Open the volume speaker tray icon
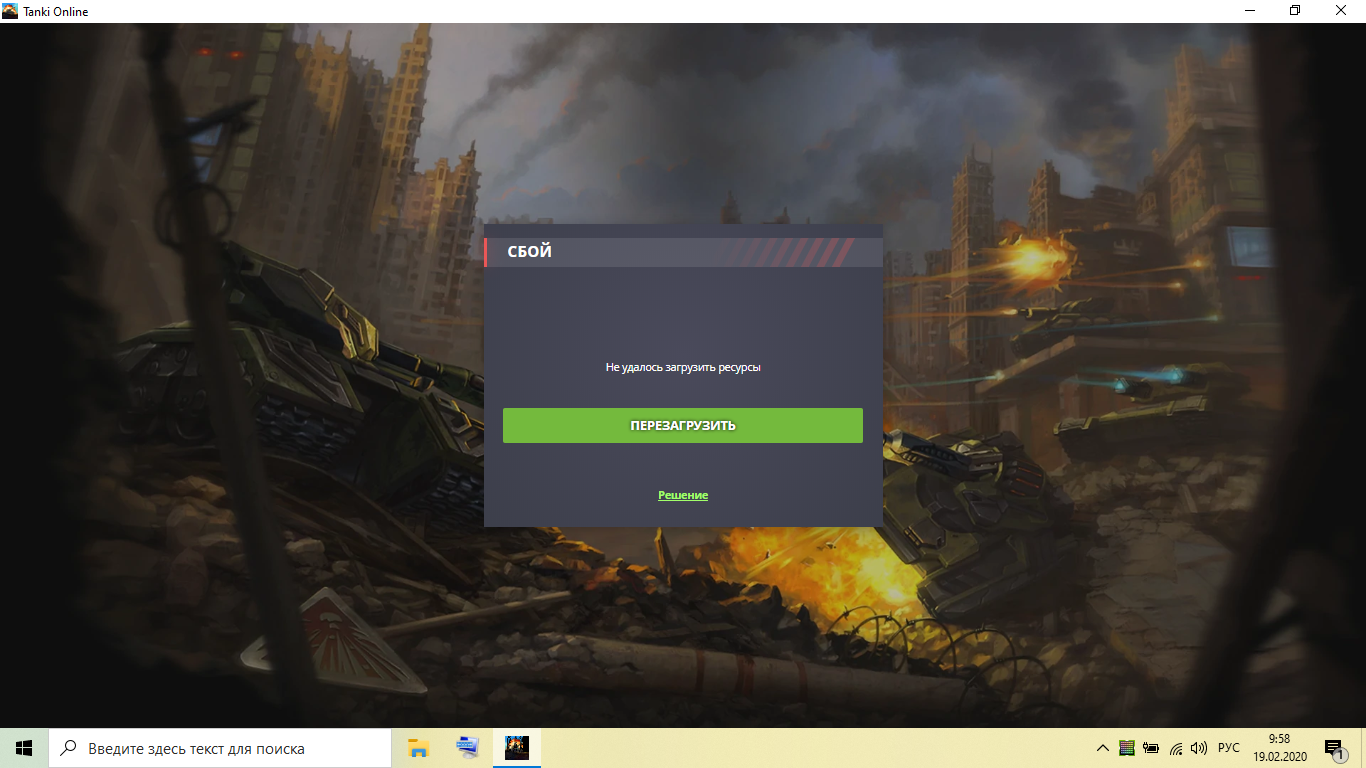The width and height of the screenshot is (1366, 768). click(x=1200, y=748)
